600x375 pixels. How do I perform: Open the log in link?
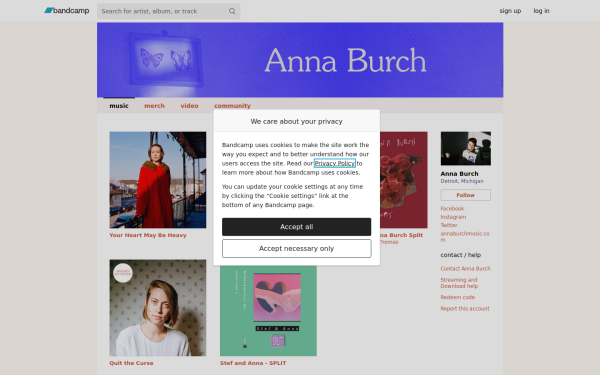tap(541, 11)
